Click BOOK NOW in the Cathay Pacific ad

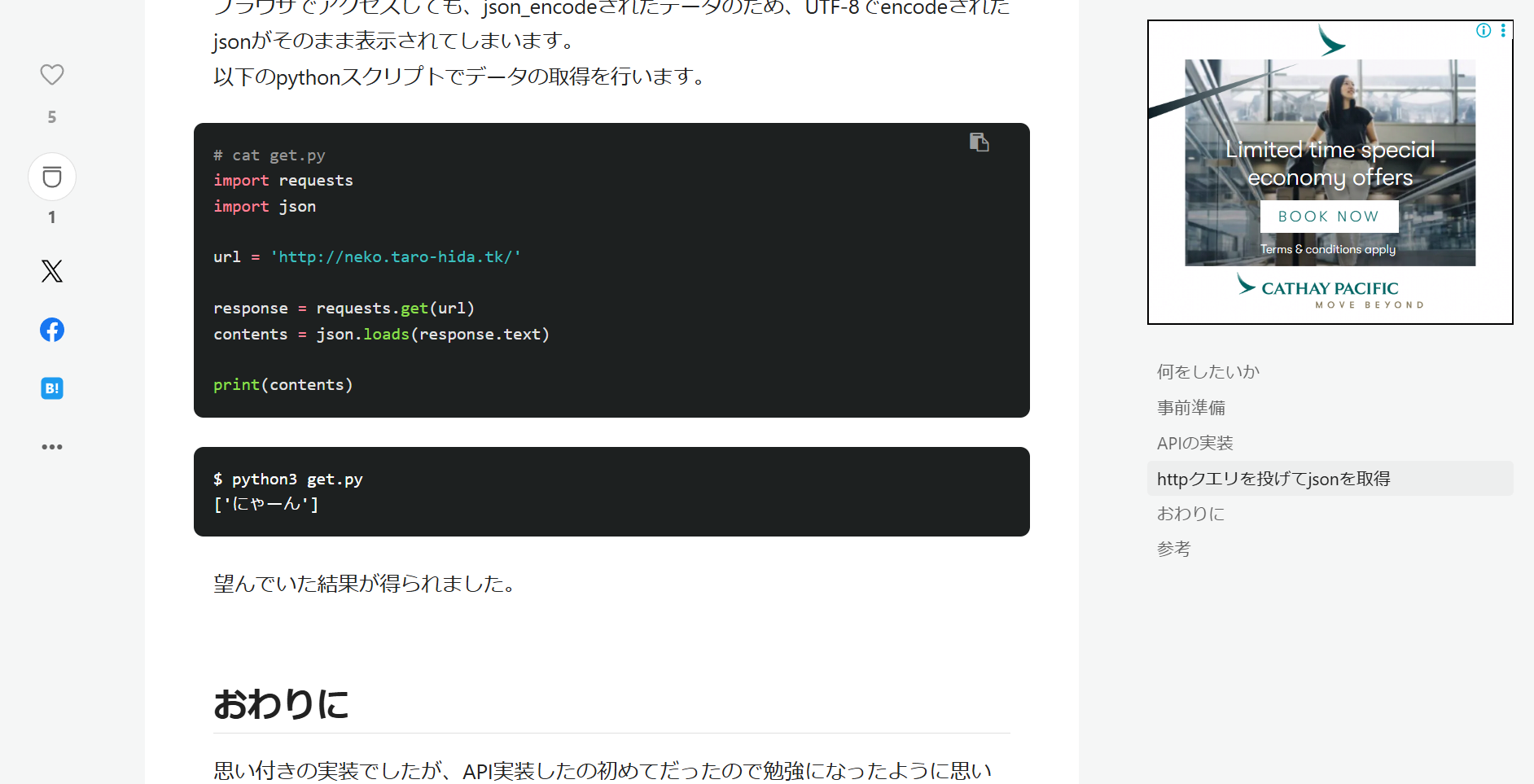pyautogui.click(x=1328, y=216)
